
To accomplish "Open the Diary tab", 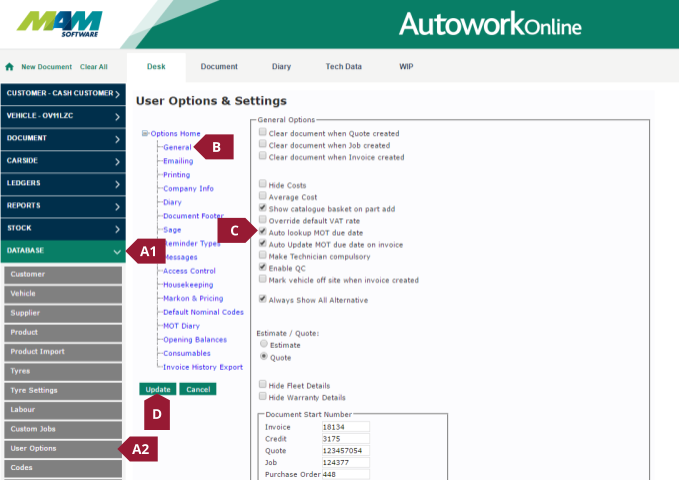I will (x=281, y=67).
